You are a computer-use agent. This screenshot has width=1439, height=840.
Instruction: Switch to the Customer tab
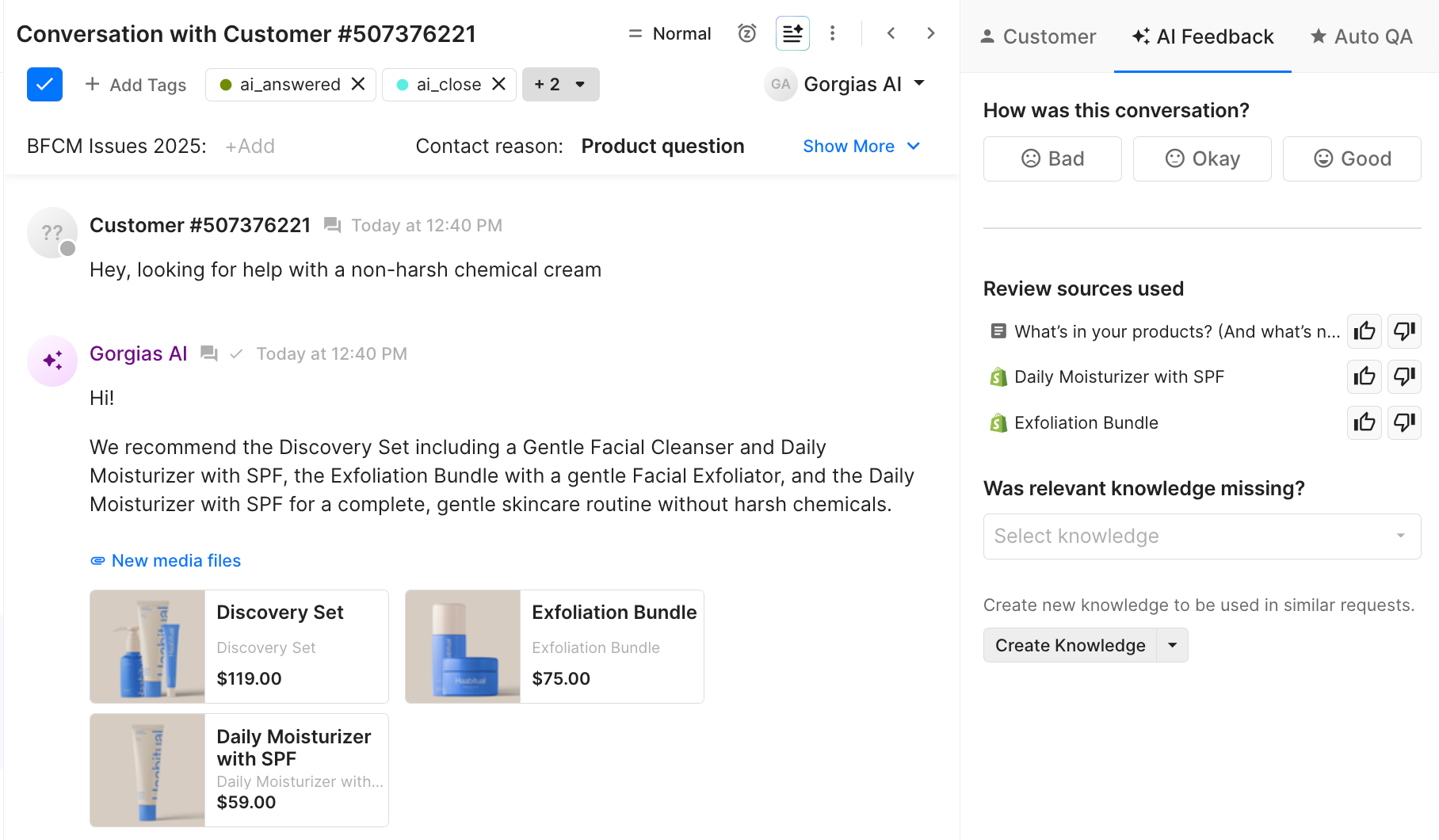tap(1038, 36)
